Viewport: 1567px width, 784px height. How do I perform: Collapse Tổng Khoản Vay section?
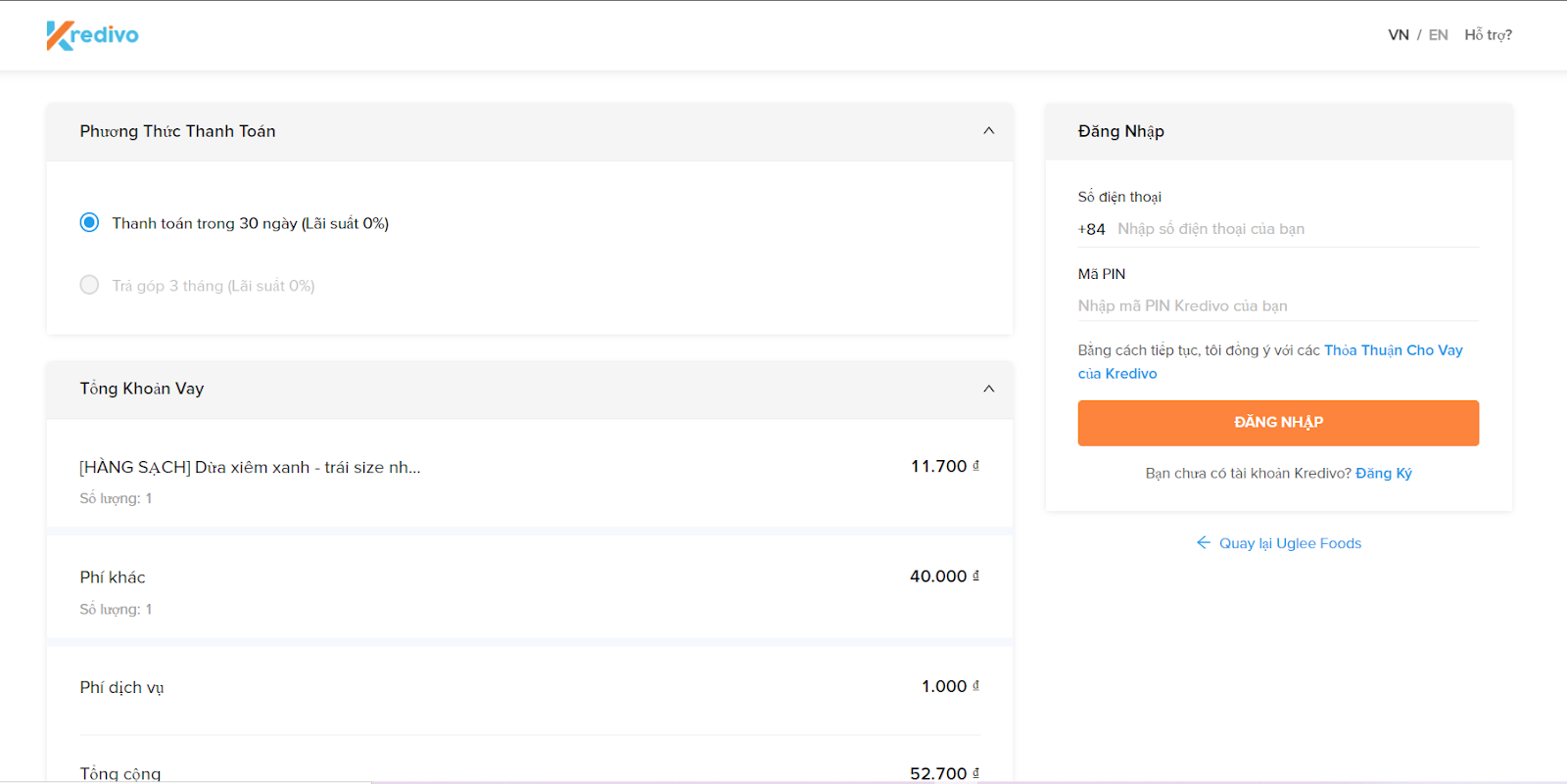pyautogui.click(x=988, y=389)
